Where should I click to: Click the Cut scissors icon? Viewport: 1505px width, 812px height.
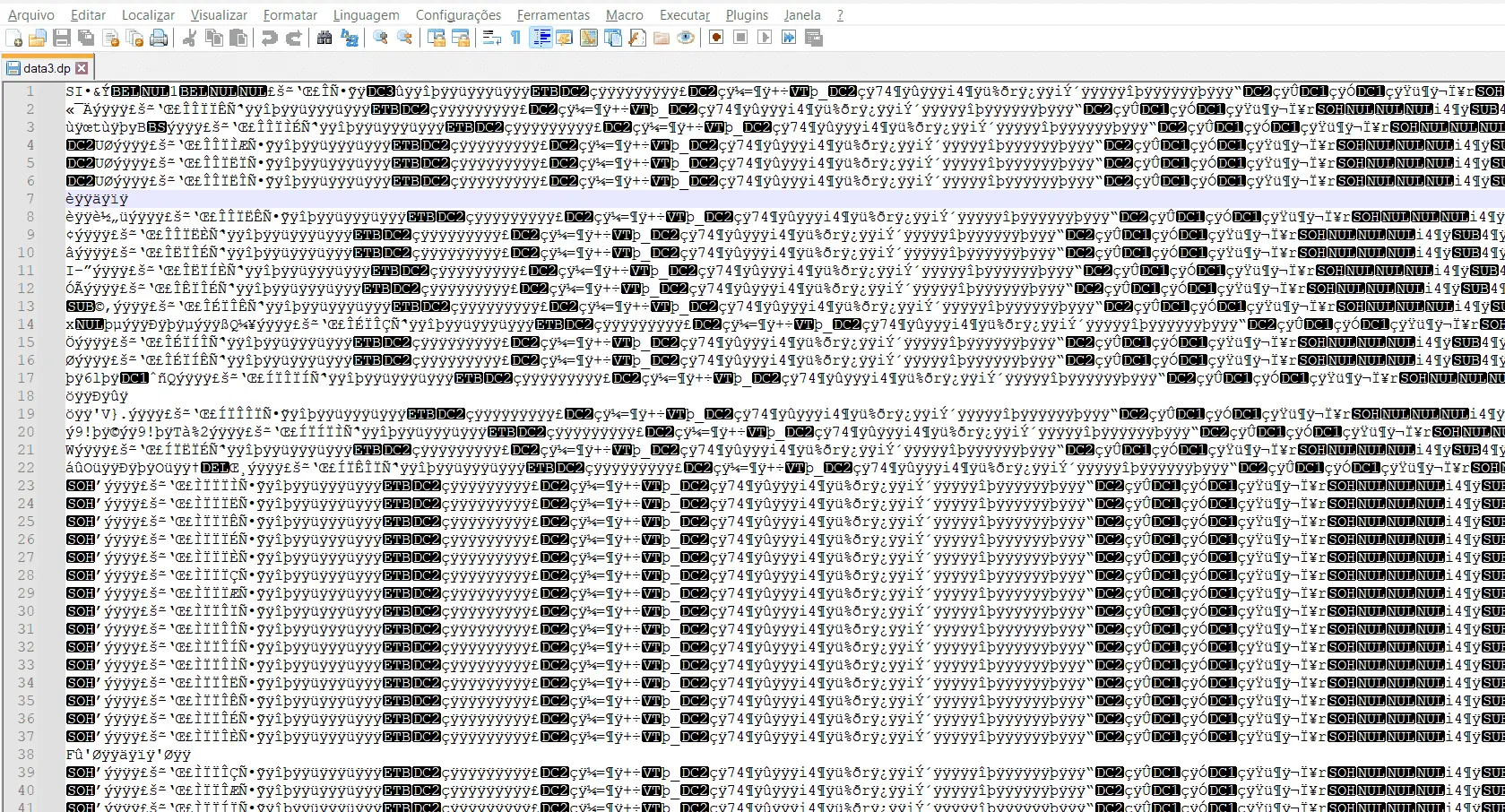click(x=190, y=38)
